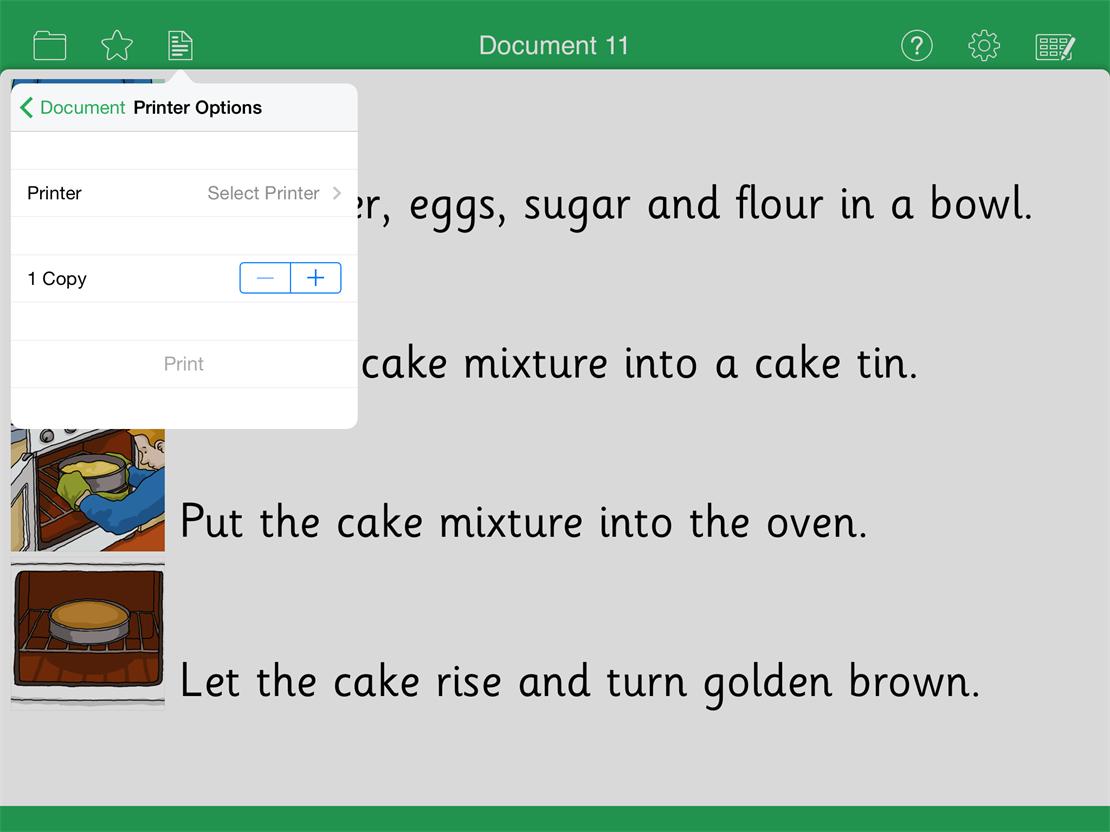Open favorites with the star icon
1110x832 pixels.
tap(117, 45)
